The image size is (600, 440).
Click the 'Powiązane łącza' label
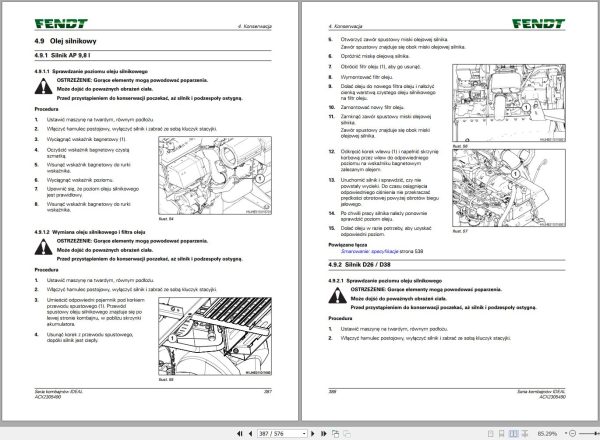pos(347,245)
